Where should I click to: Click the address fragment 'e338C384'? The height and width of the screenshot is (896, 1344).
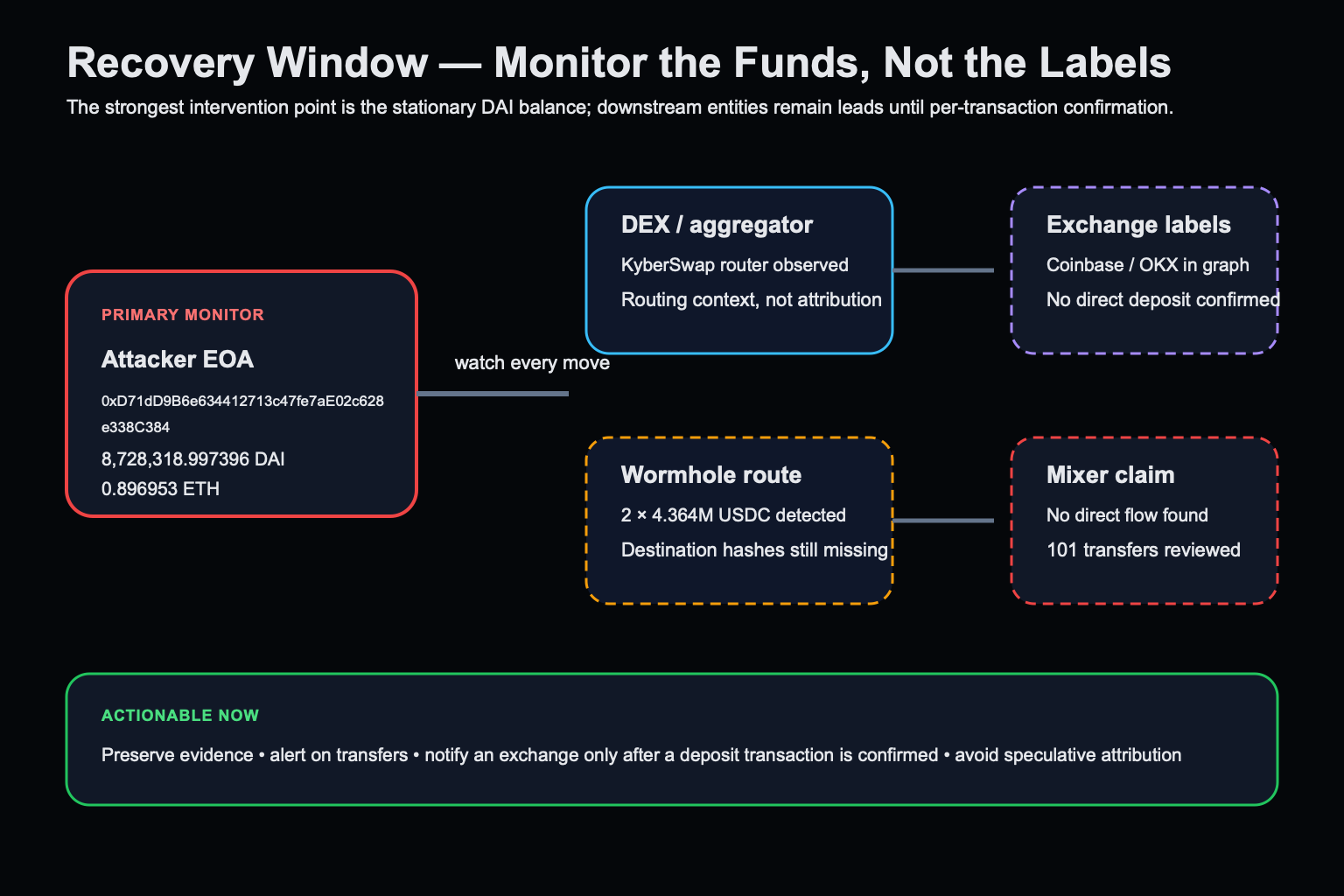point(136,427)
